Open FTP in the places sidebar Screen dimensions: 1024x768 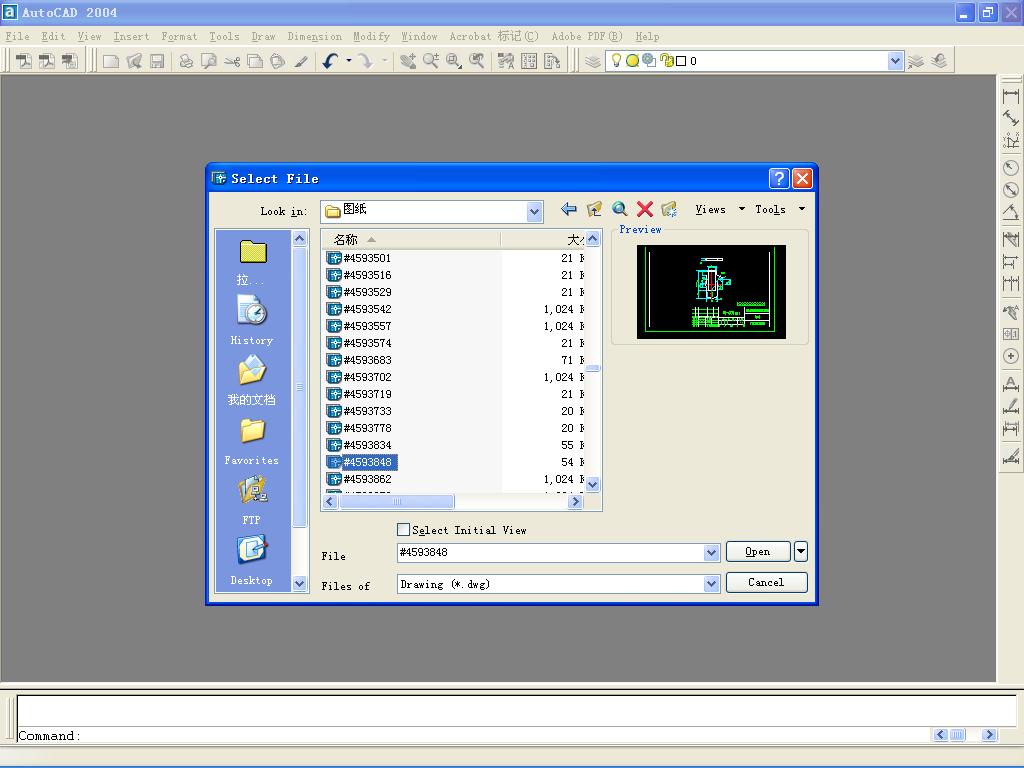click(x=252, y=500)
